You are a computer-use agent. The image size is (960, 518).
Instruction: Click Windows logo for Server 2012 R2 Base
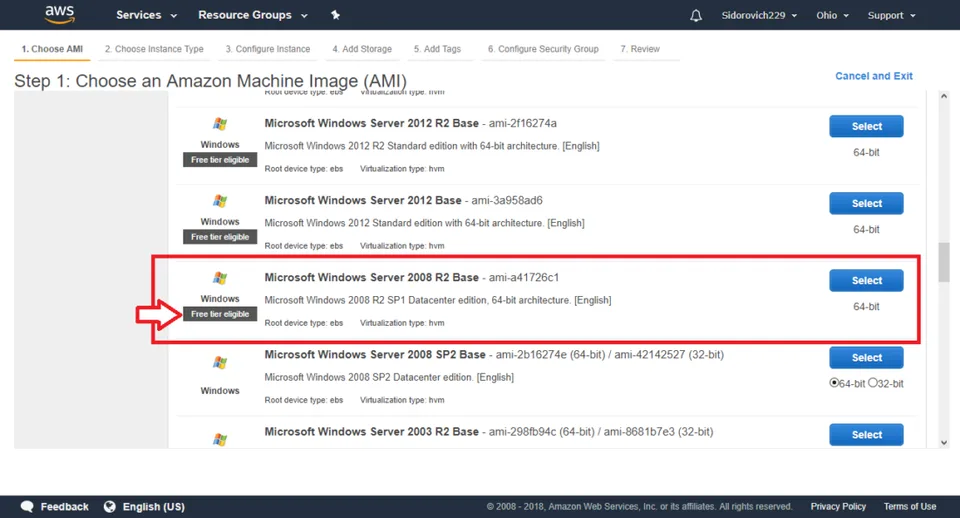(220, 124)
